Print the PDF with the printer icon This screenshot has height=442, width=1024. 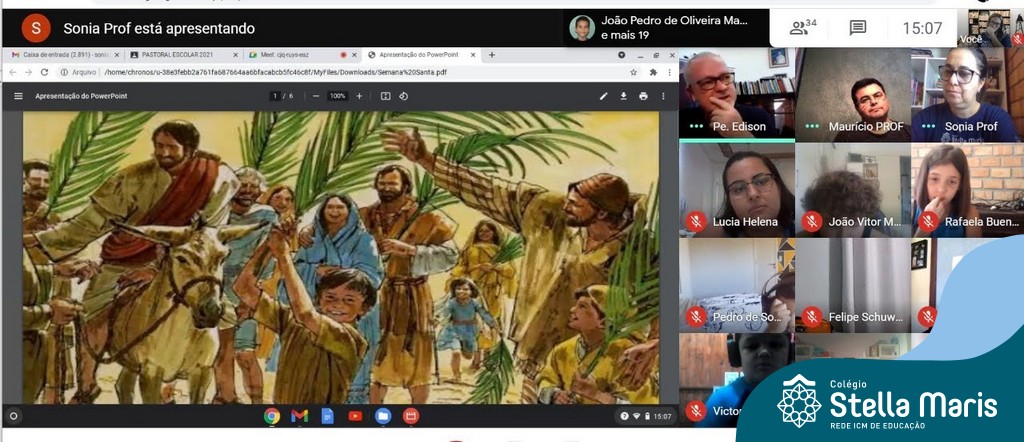(x=643, y=96)
